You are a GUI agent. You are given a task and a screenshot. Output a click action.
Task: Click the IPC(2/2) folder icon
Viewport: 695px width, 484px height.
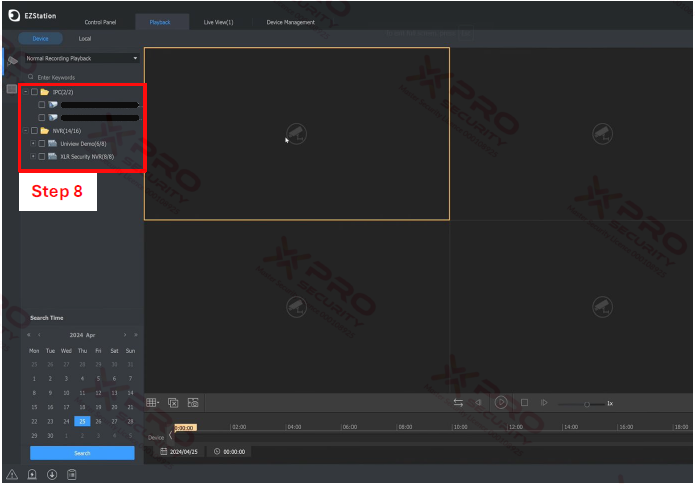45,92
